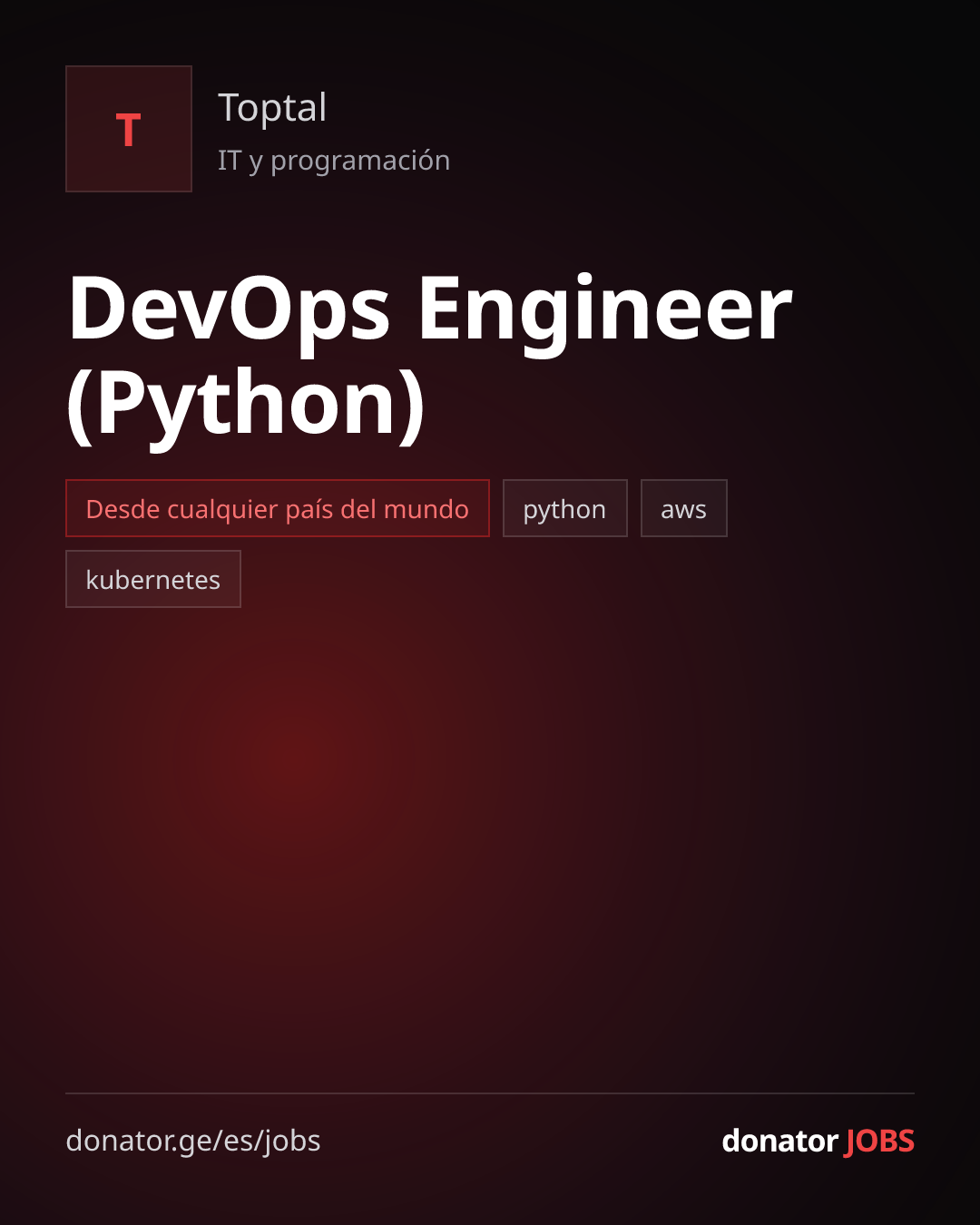
Task: Click the word Engineer in the title
Action: tap(604, 309)
